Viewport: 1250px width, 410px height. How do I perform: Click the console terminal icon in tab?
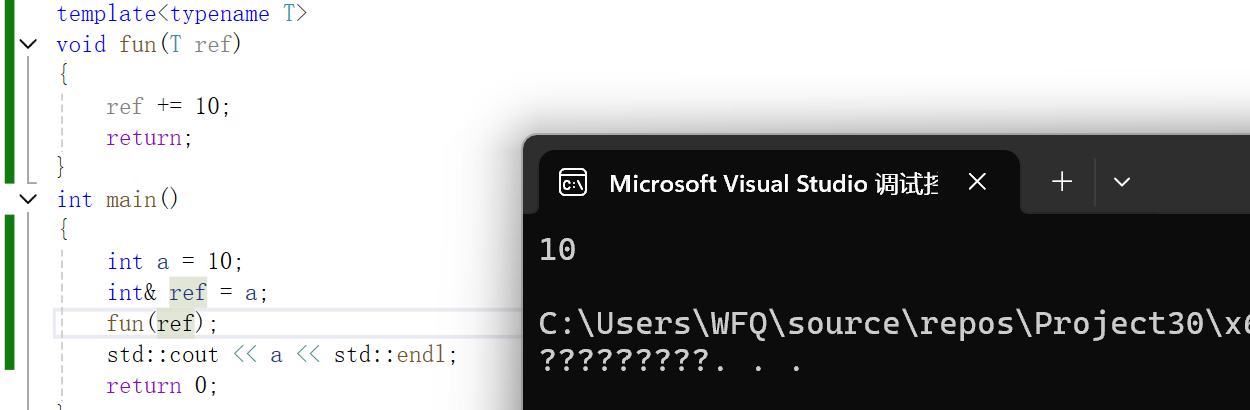(573, 183)
